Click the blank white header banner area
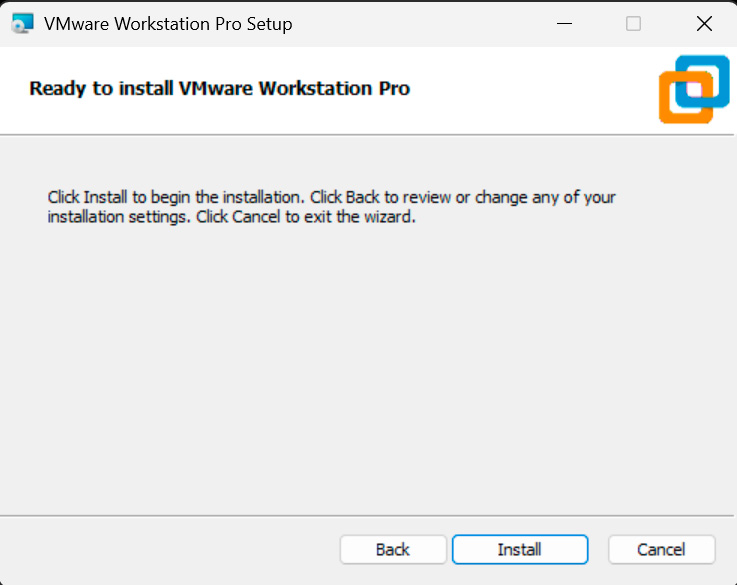This screenshot has width=737, height=585. (x=530, y=90)
